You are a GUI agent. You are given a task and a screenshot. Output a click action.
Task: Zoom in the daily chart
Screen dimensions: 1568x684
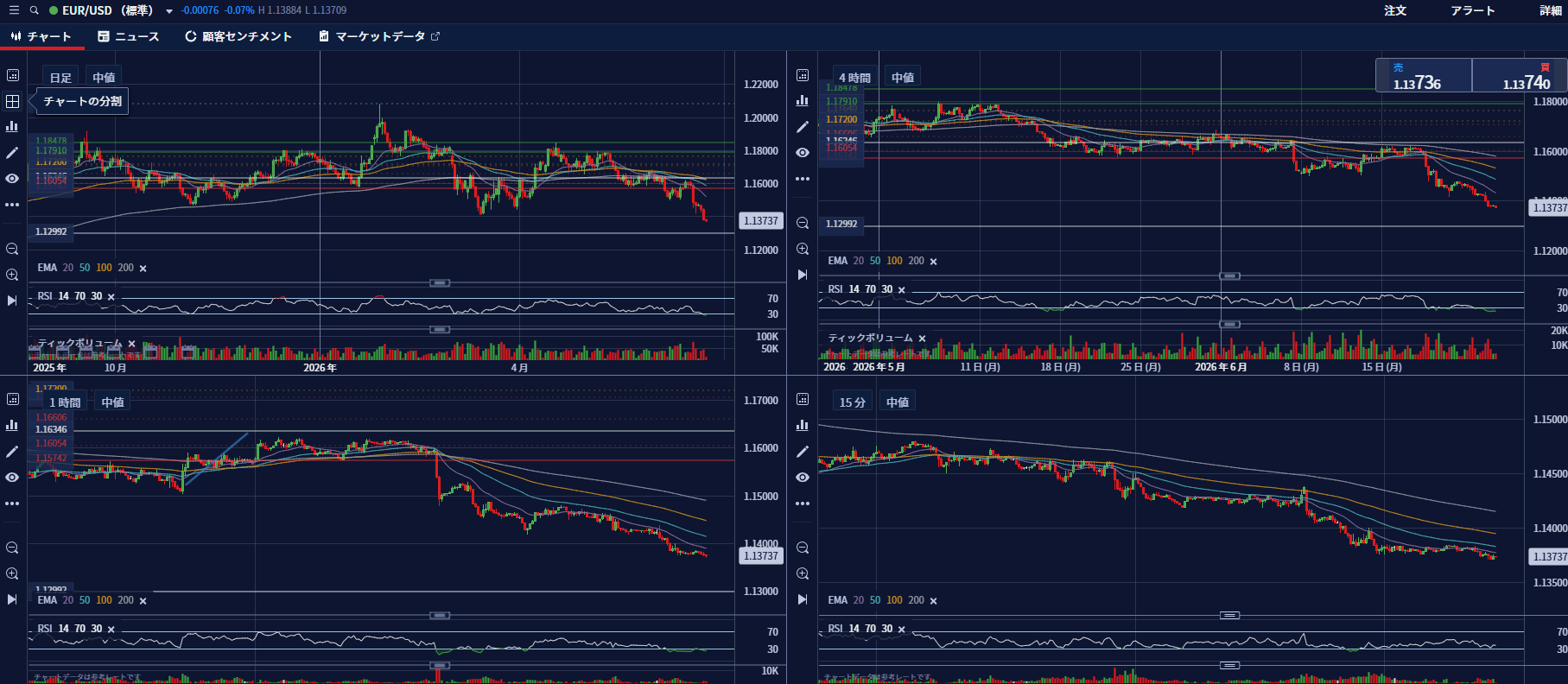pos(12,275)
